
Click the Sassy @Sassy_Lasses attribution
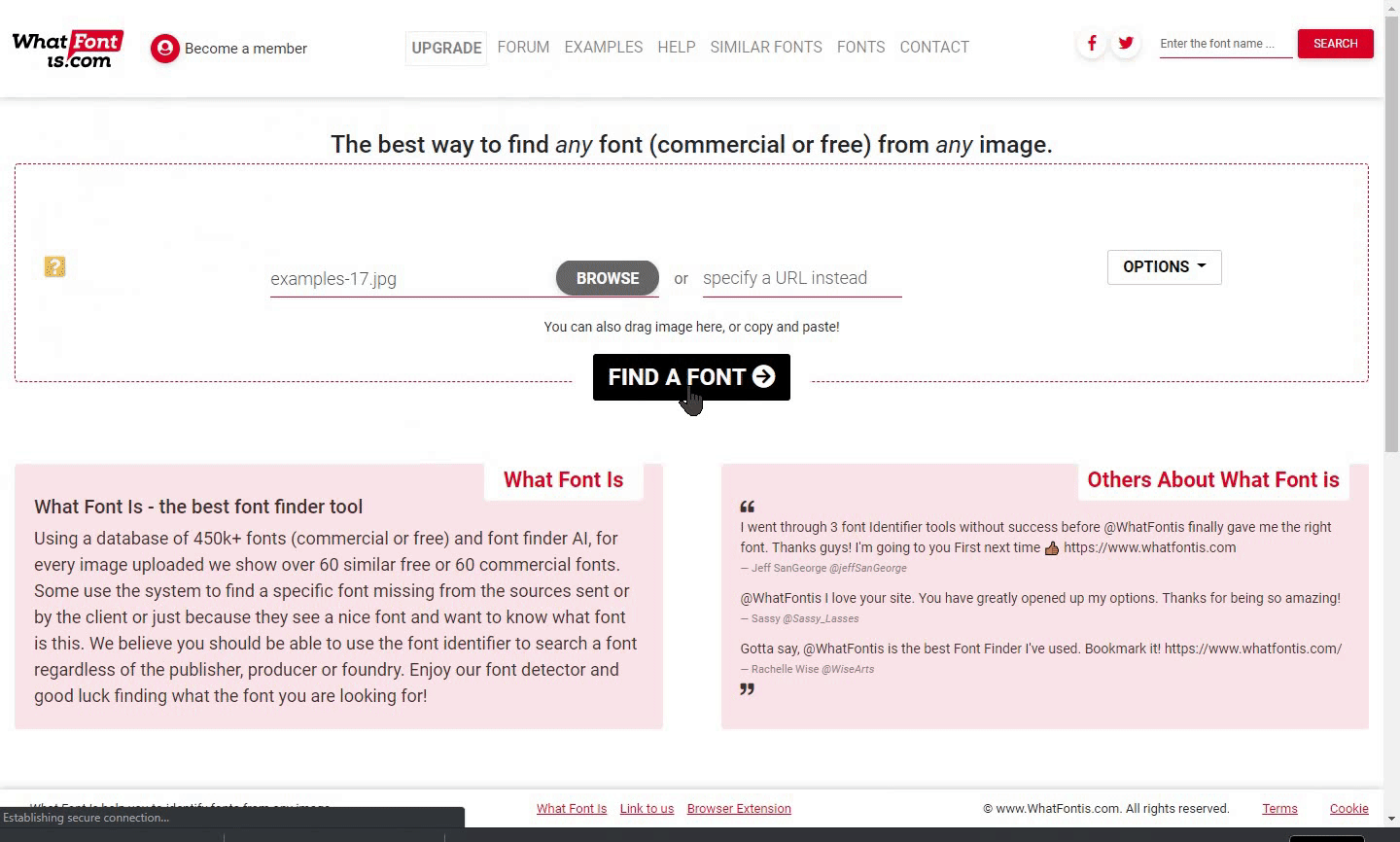tap(799, 618)
